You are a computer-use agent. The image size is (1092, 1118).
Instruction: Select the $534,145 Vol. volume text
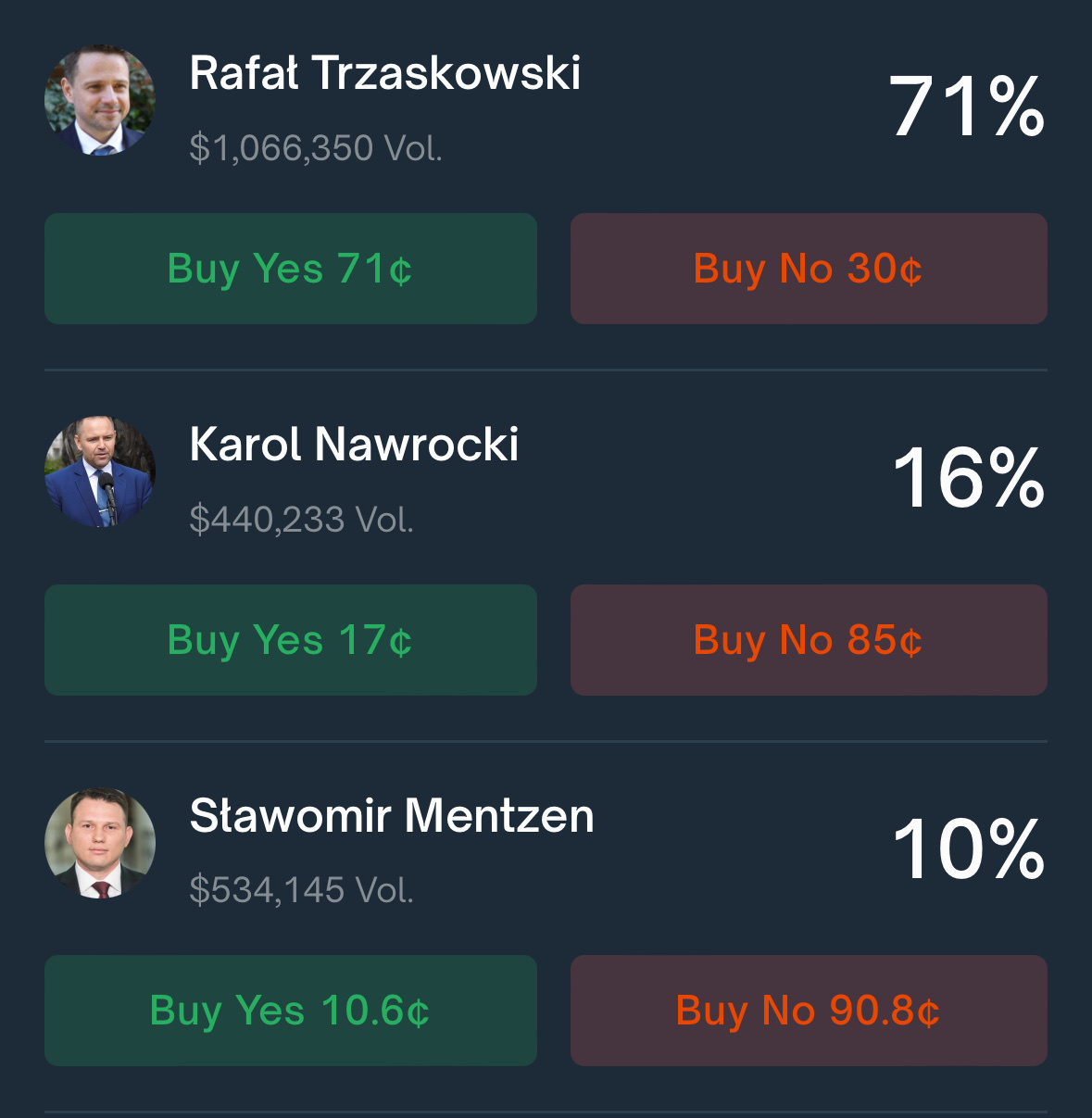[301, 890]
